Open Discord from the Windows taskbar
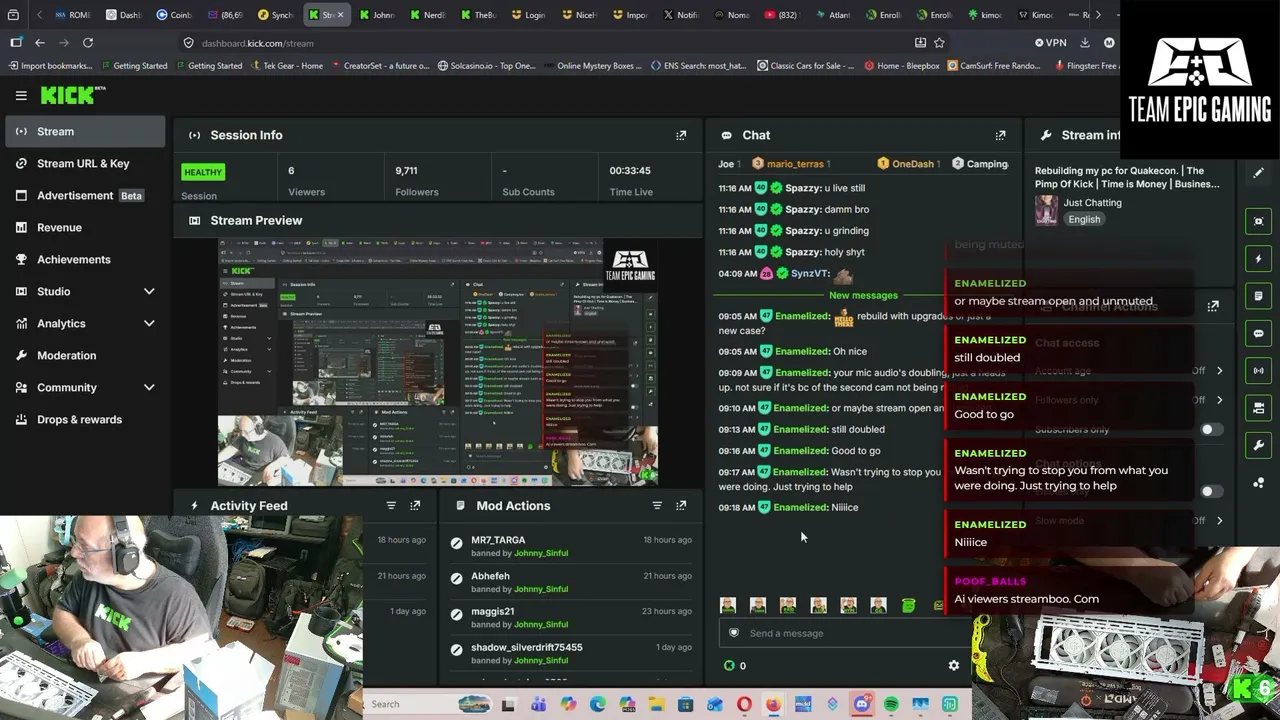The height and width of the screenshot is (720, 1280). click(x=862, y=704)
